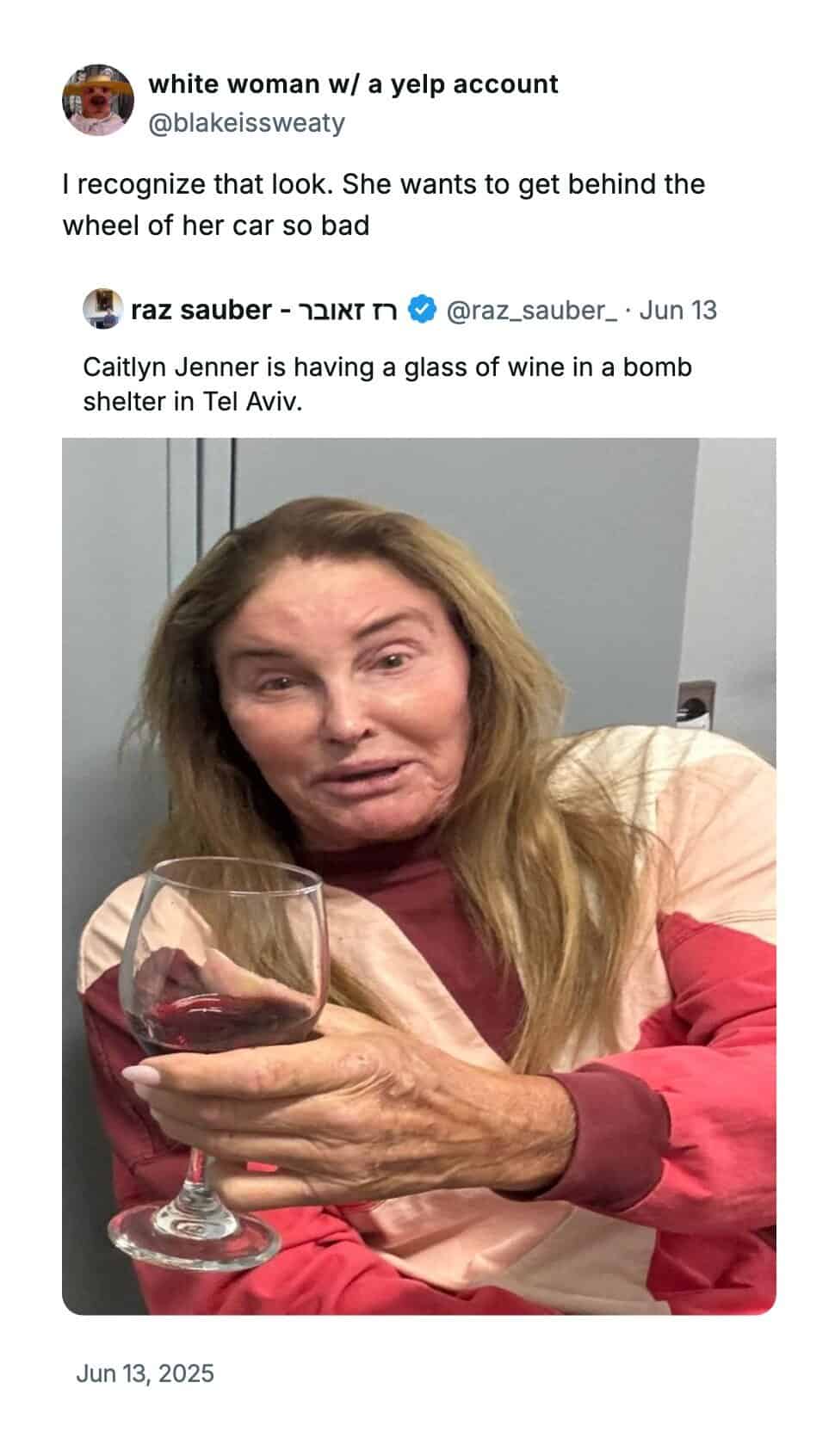Select the "I recognize that look" text line
This screenshot has height=1456, width=835.
384,184
